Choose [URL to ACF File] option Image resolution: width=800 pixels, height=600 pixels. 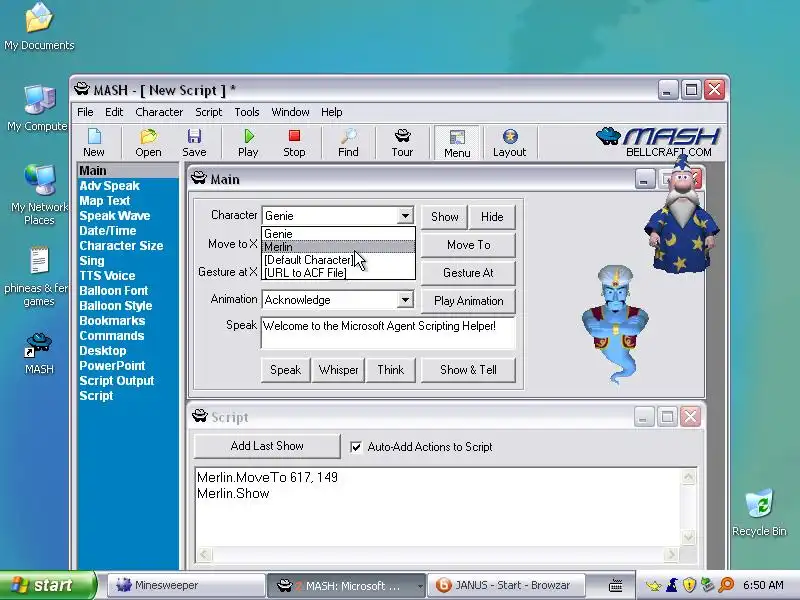tap(338, 272)
